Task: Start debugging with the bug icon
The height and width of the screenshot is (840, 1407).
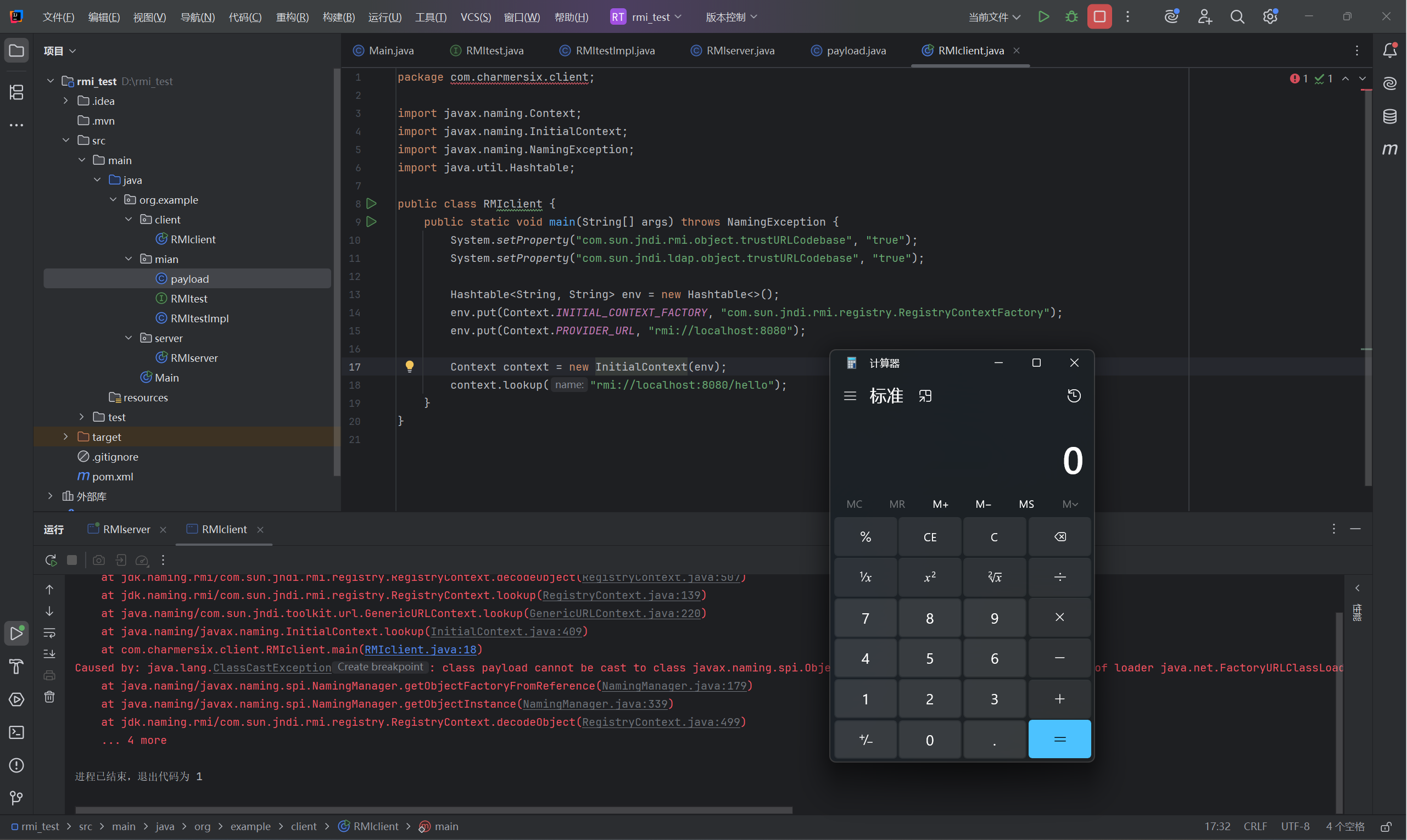Action: 1071,17
